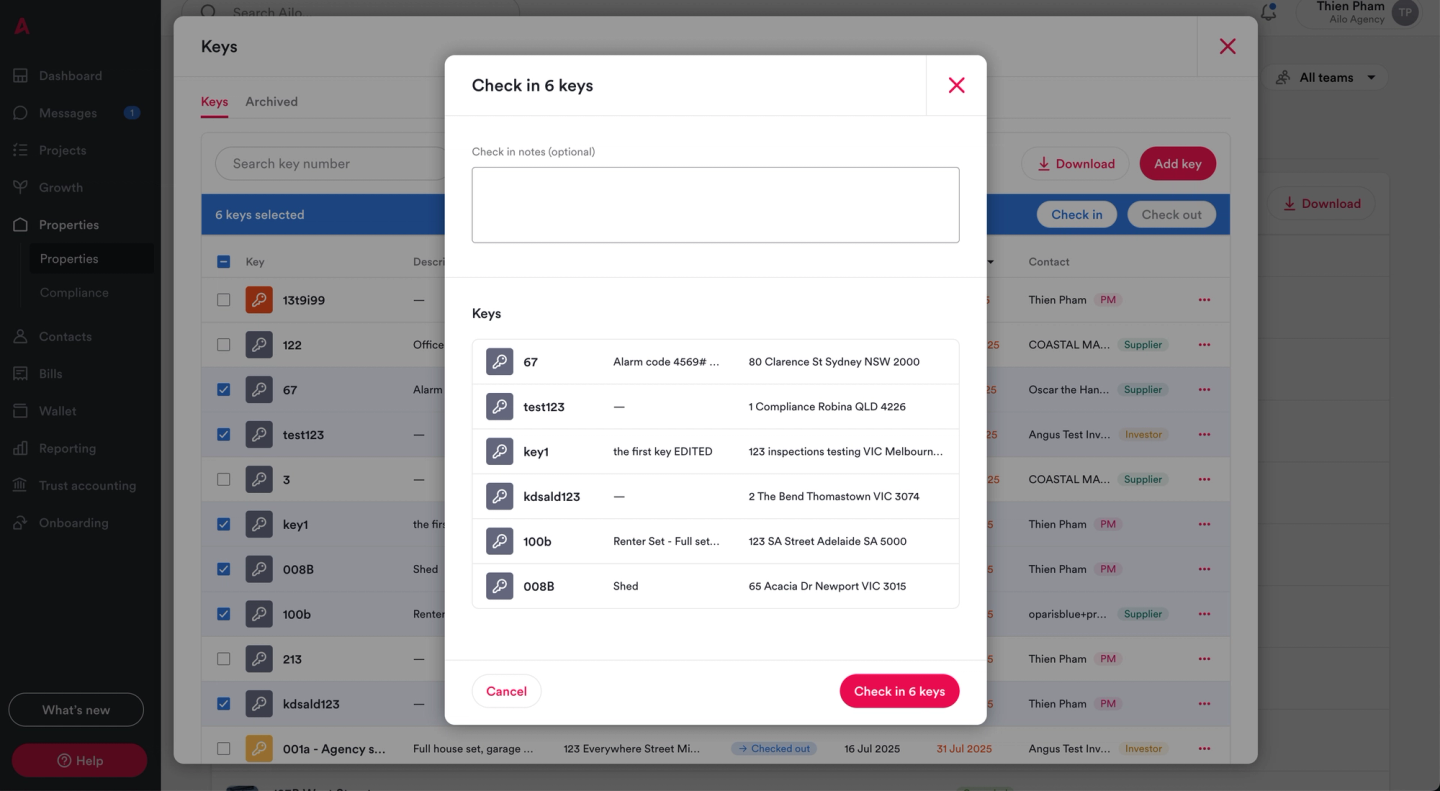Image resolution: width=1440 pixels, height=791 pixels.
Task: Focus the Search key number field
Action: pyautogui.click(x=330, y=164)
